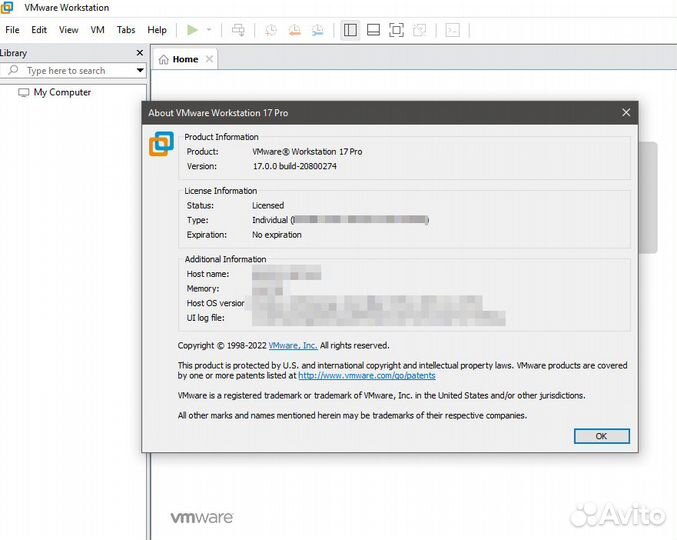This screenshot has width=677, height=540.
Task: Open the Snapshot Manager toolbar icon
Action: click(x=318, y=30)
